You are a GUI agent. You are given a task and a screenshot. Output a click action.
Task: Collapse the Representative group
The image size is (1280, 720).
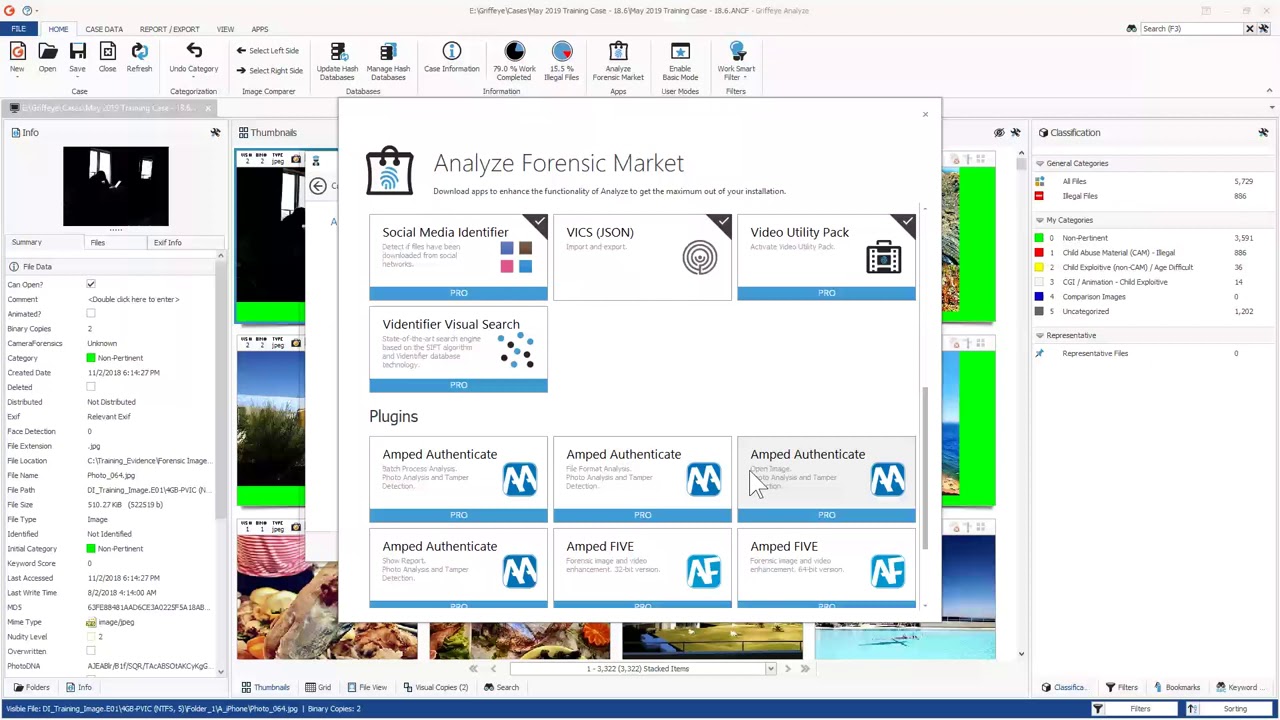[x=1040, y=335]
